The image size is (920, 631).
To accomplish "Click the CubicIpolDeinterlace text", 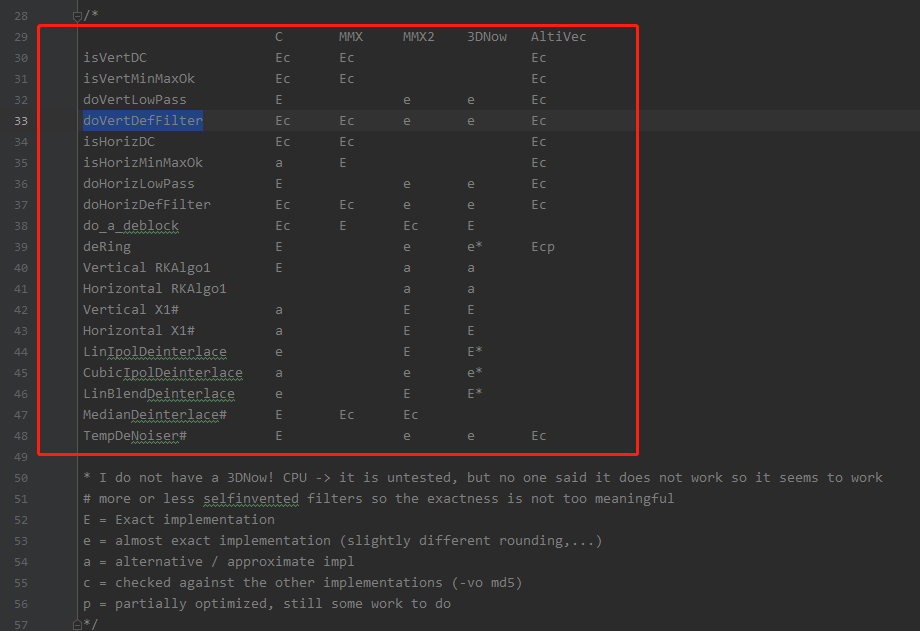I will coord(163,373).
